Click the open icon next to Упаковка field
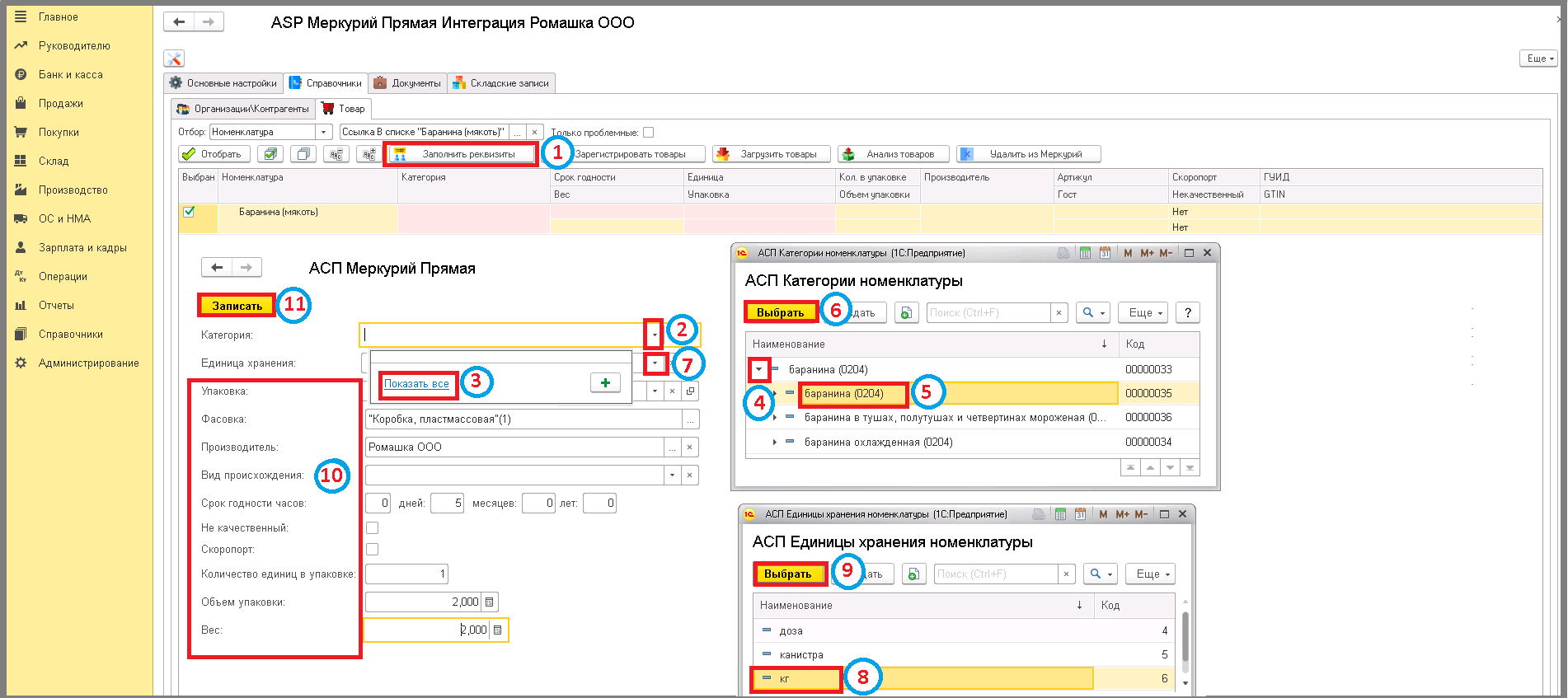This screenshot has height=698, width=1568. click(x=690, y=391)
